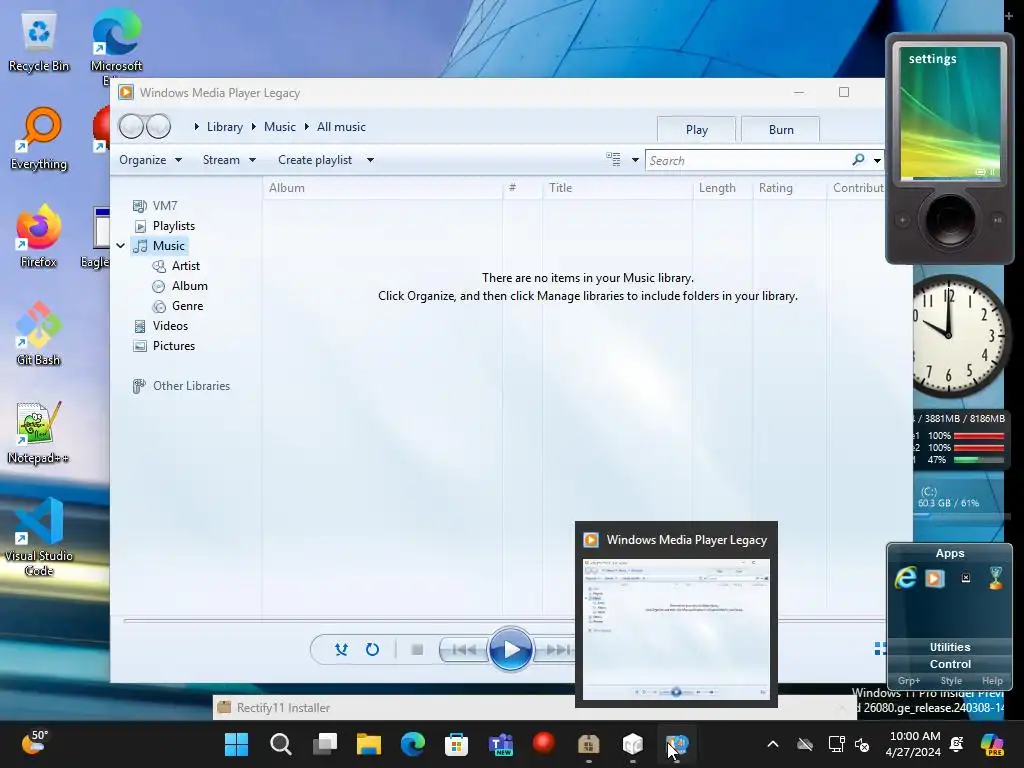Switch to Now Playing view icon
The width and height of the screenshot is (1024, 768).
[x=880, y=648]
